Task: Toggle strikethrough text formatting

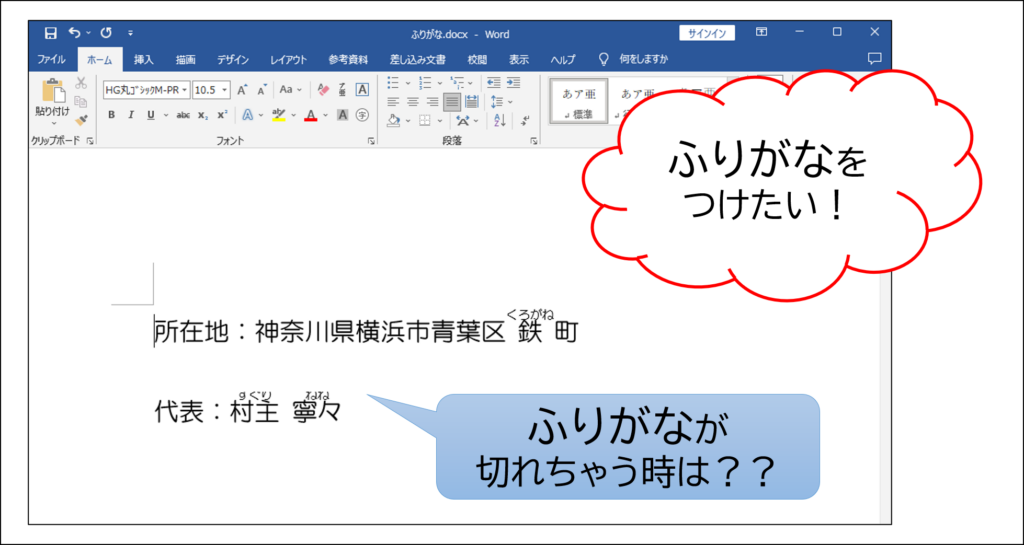Action: tap(183, 115)
